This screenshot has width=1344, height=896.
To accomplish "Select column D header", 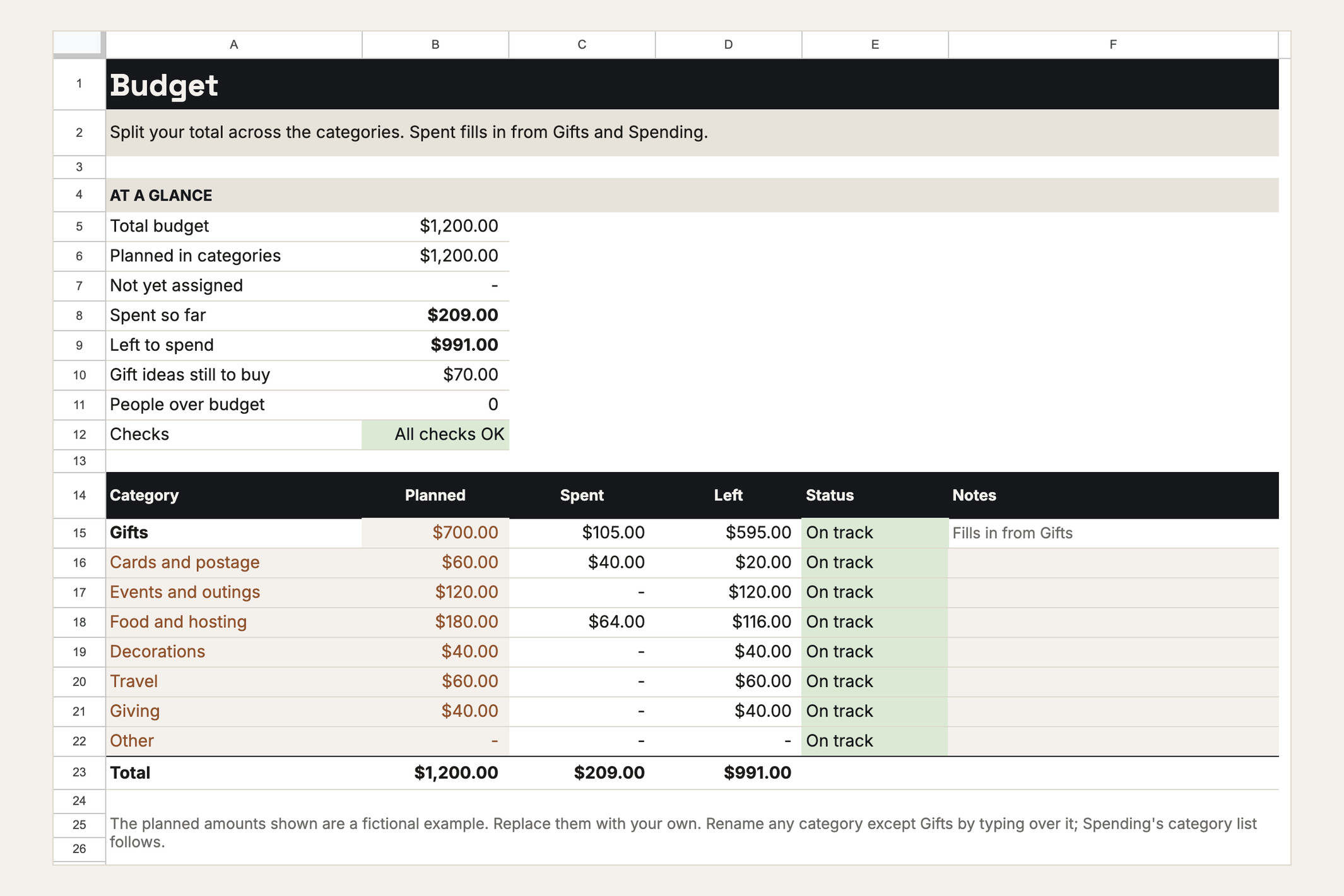I will (x=728, y=44).
